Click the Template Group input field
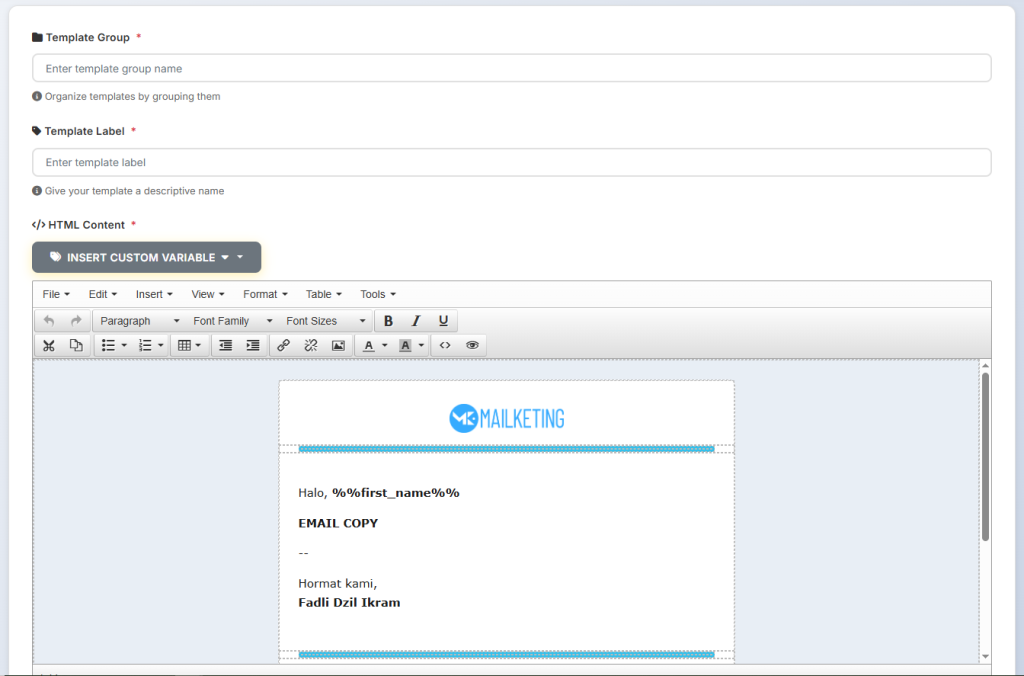1024x676 pixels. pos(511,68)
